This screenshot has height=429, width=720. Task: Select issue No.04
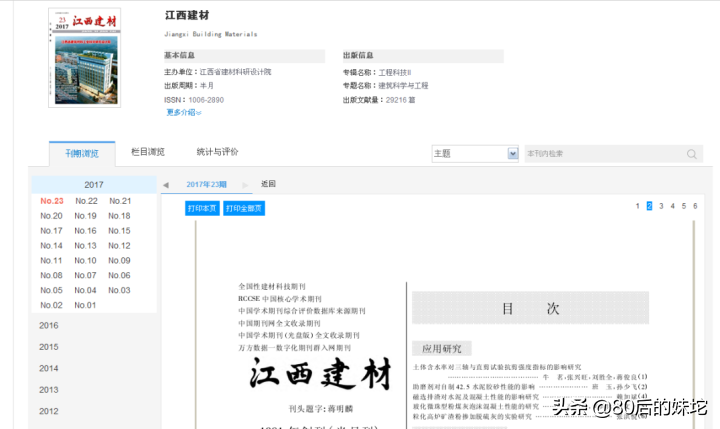click(x=85, y=290)
